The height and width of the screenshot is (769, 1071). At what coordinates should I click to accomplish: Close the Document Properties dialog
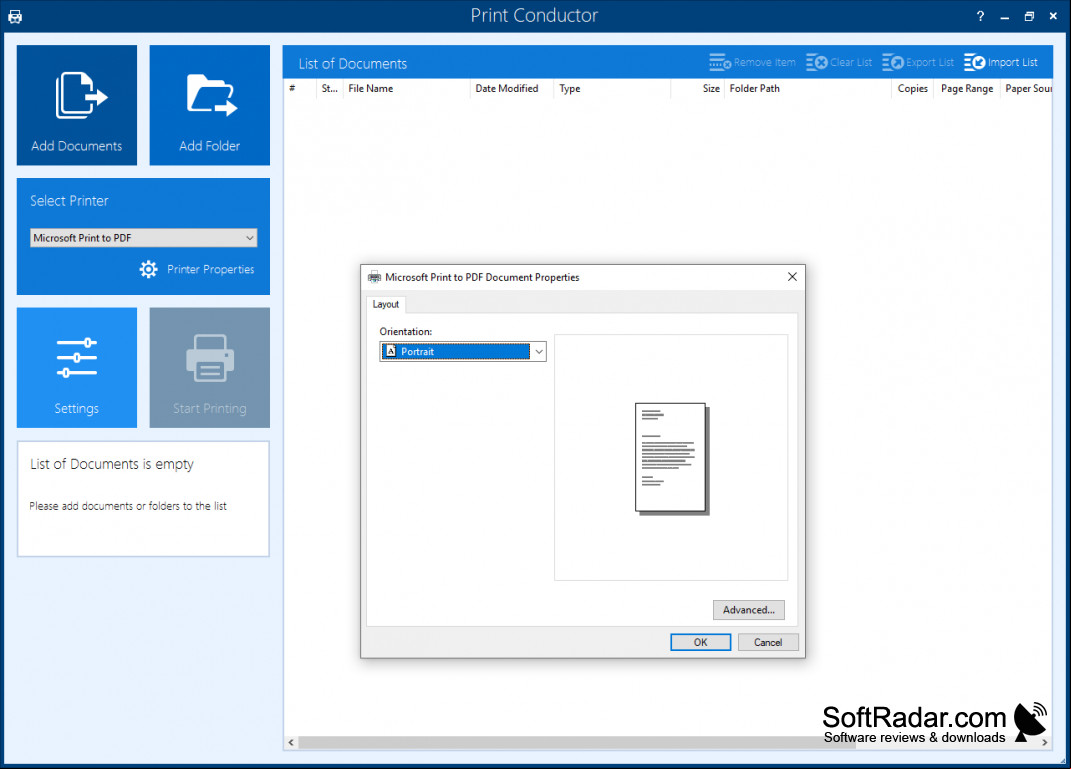click(x=792, y=277)
